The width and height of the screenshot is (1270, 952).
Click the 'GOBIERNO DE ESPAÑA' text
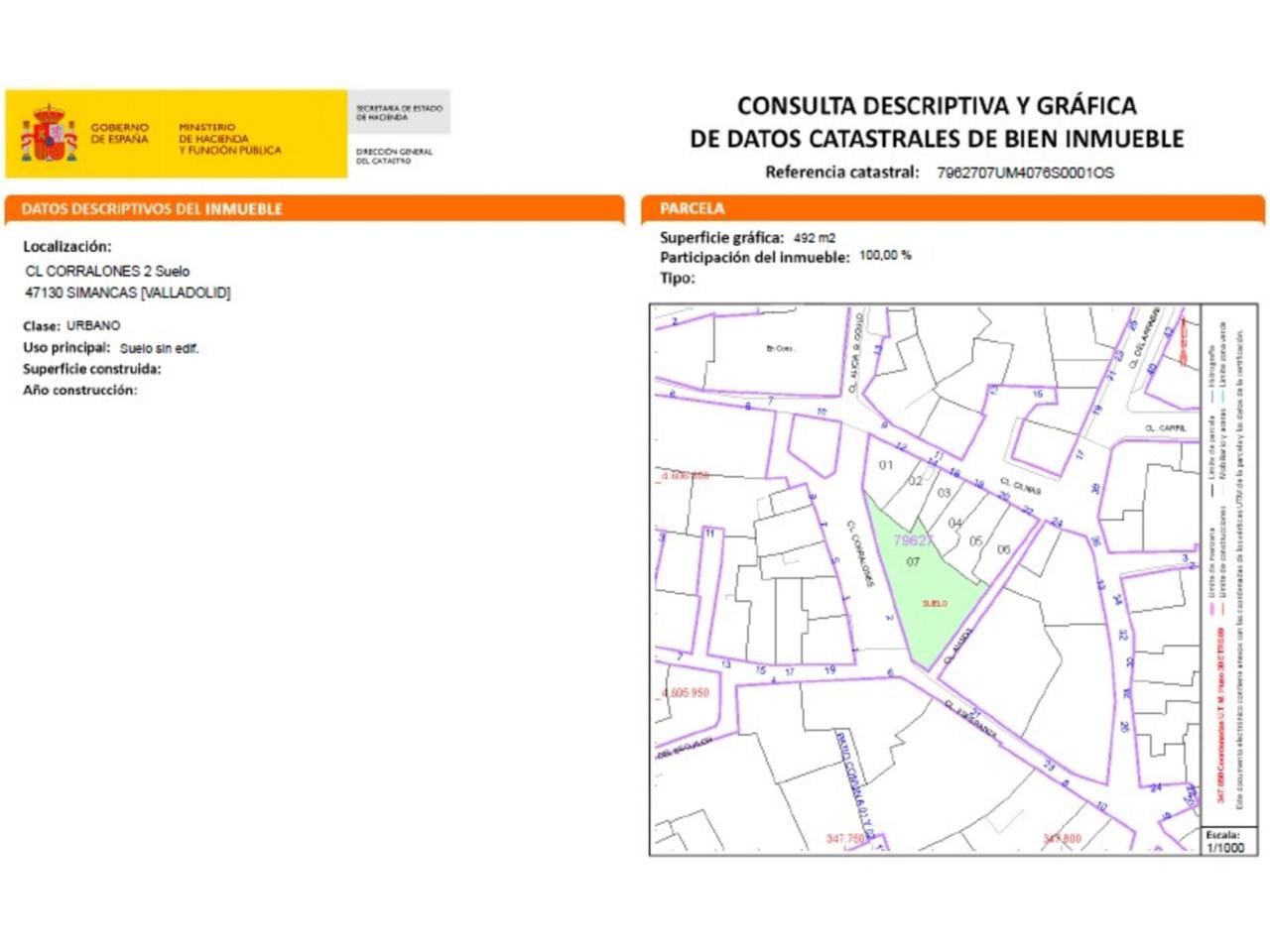[x=119, y=133]
